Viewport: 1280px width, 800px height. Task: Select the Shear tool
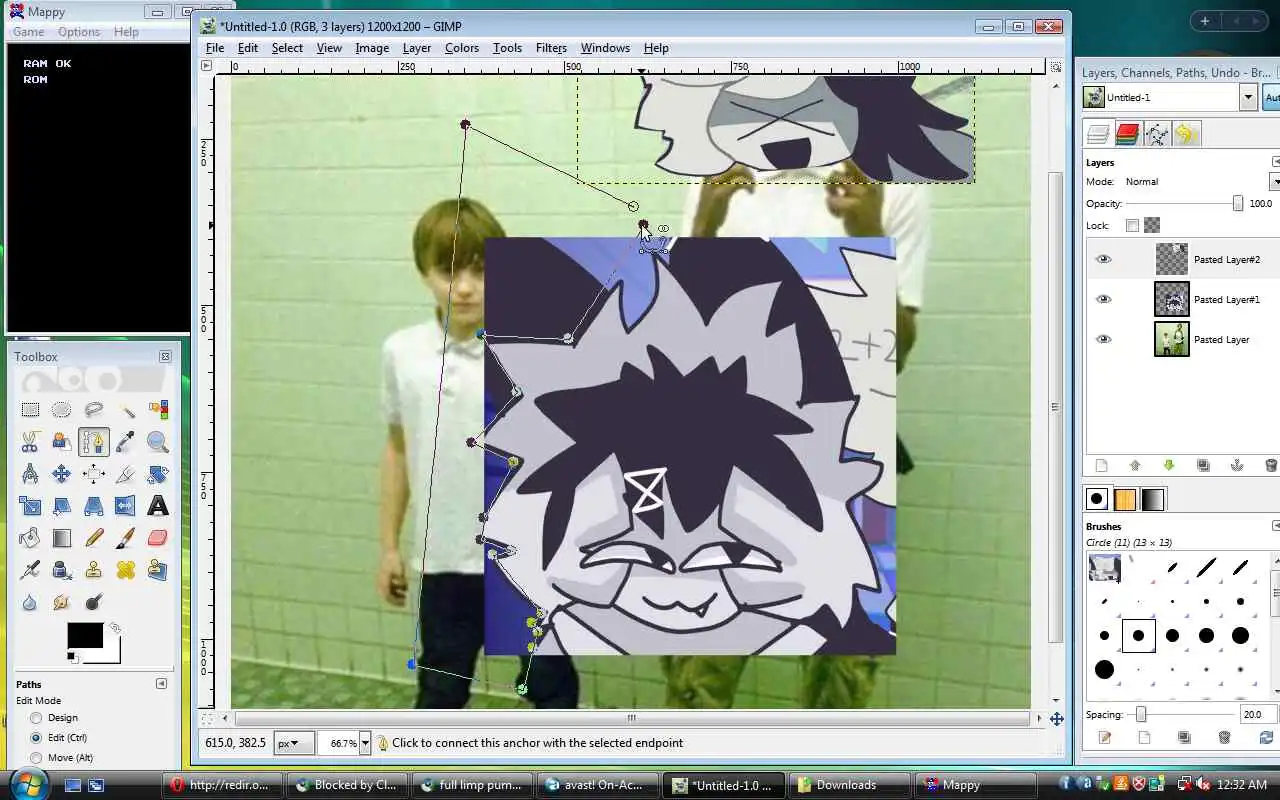[x=62, y=506]
